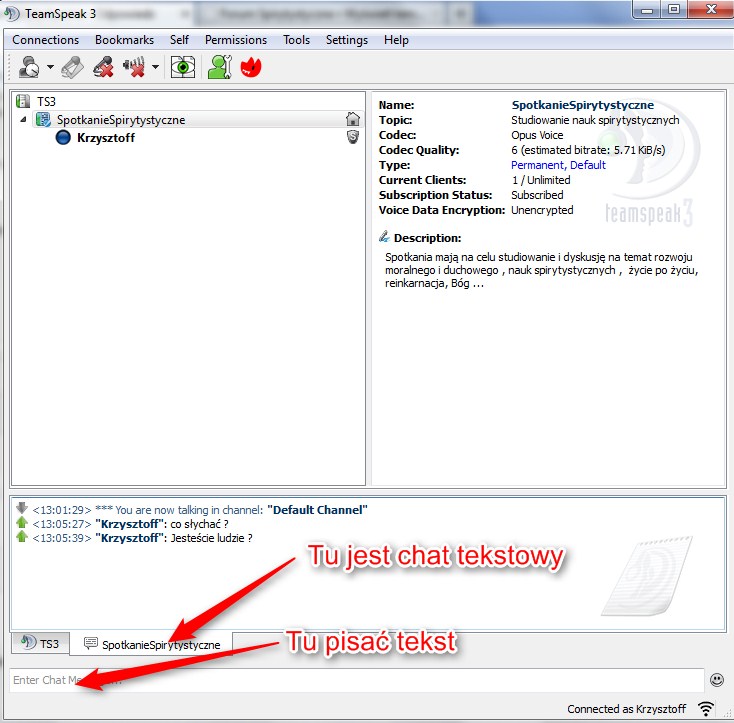Maximize the TeamSpeak 3 window

(674, 9)
